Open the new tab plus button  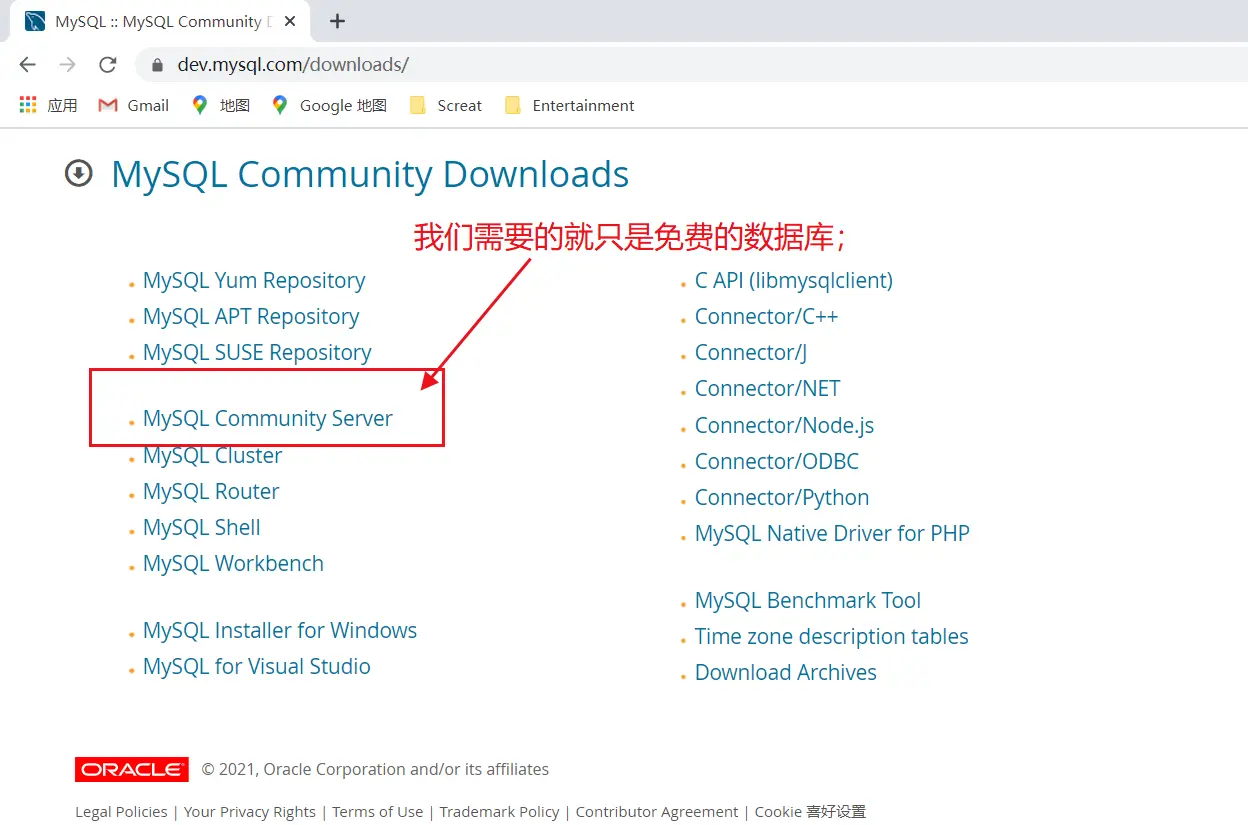337,21
